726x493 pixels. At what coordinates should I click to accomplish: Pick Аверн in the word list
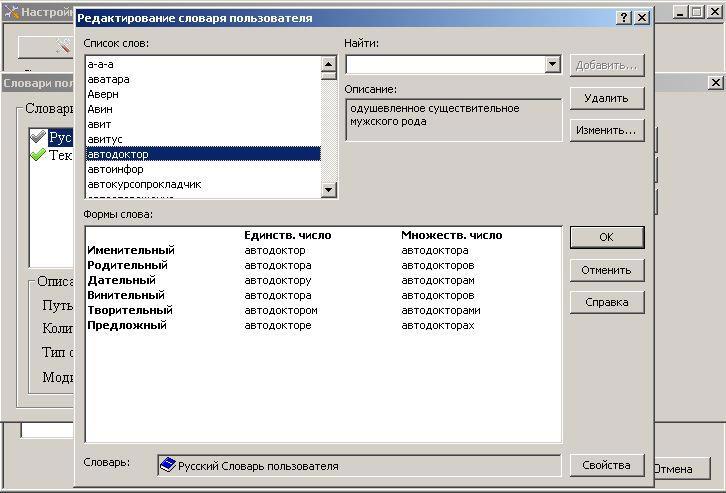(x=103, y=94)
